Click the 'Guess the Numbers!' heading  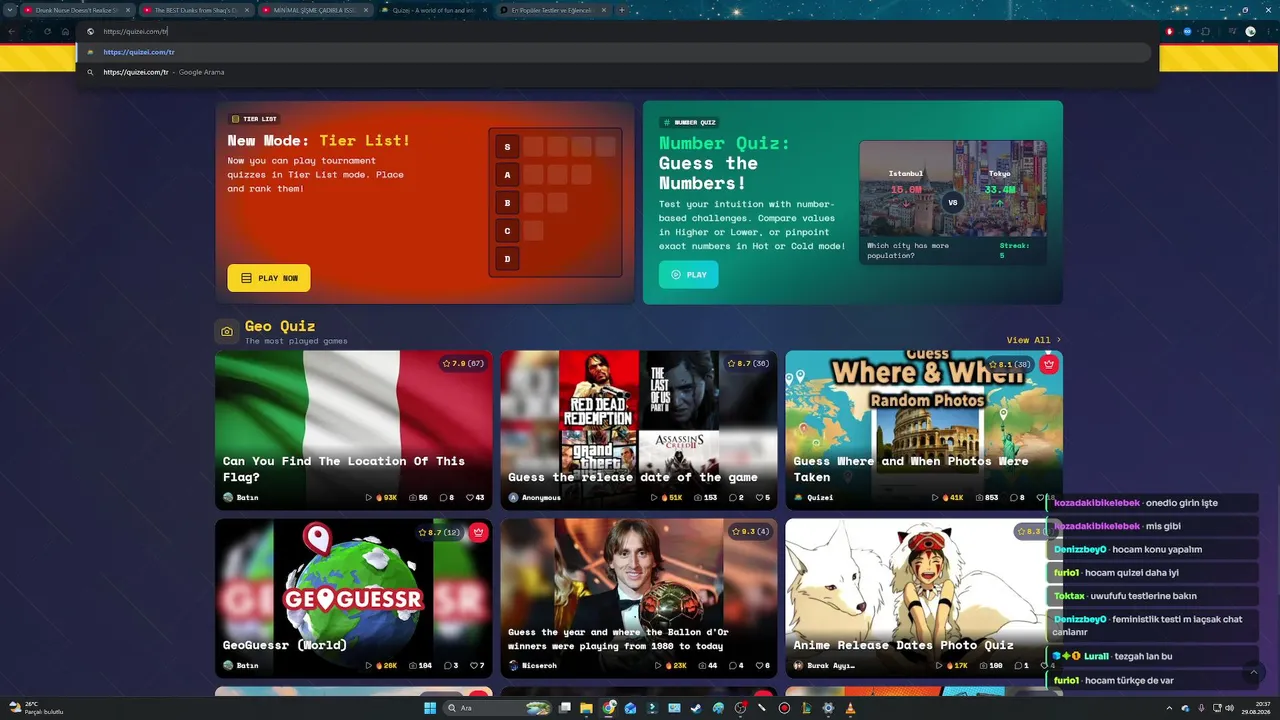click(708, 173)
